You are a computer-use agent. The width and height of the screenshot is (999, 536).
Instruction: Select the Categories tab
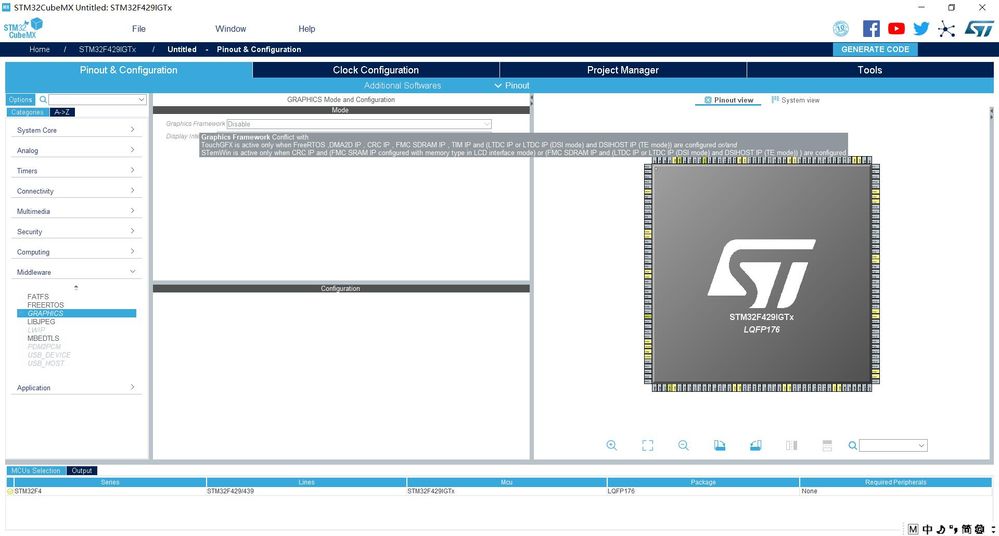point(27,112)
